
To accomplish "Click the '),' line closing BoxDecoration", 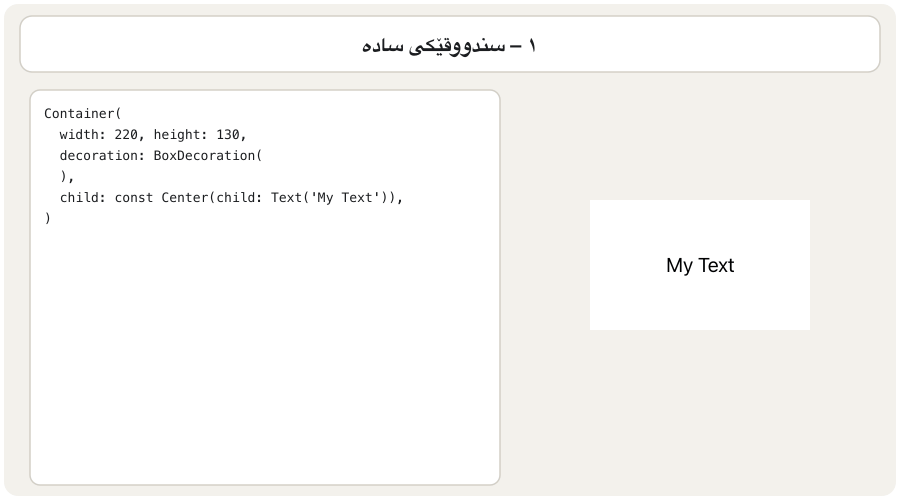I will pyautogui.click(x=67, y=177).
